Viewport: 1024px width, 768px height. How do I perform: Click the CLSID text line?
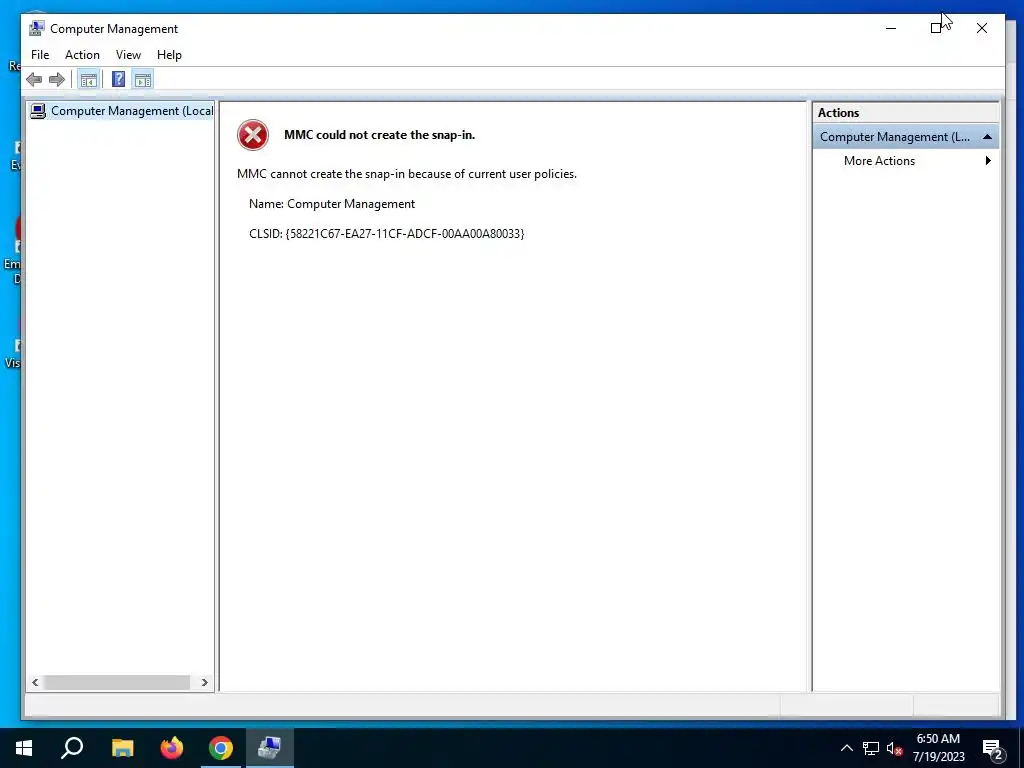coord(387,234)
